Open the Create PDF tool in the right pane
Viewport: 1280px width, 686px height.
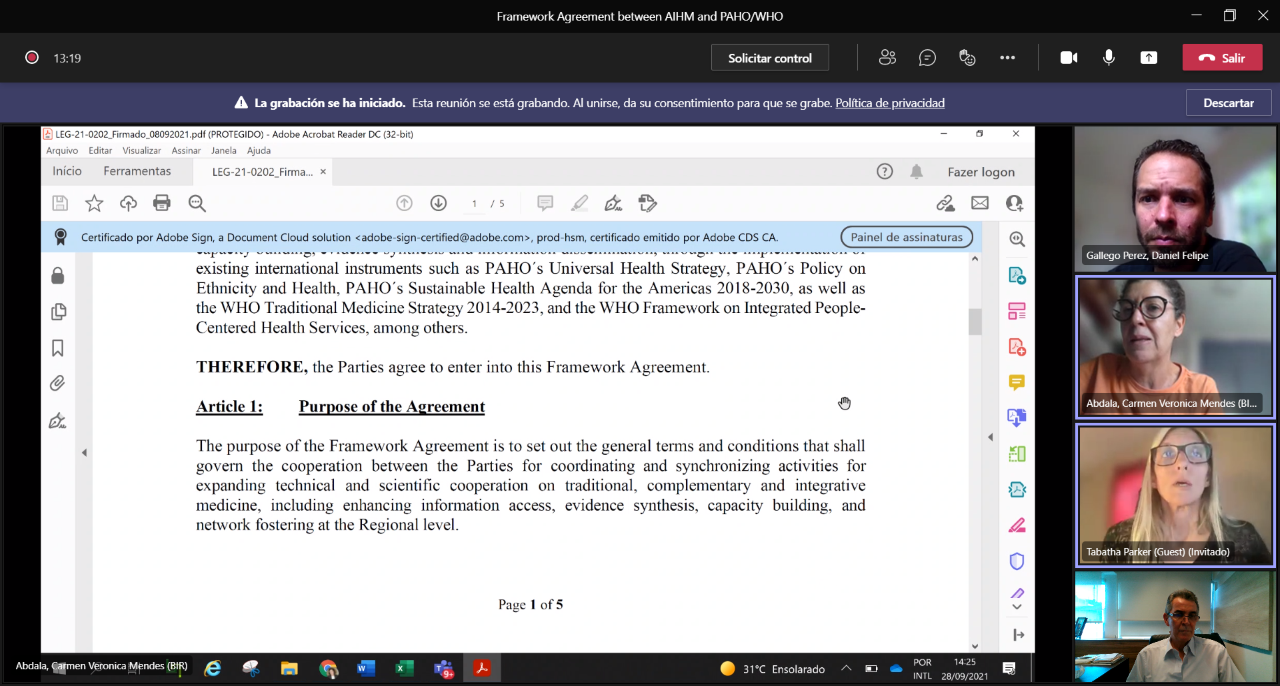coord(1017,347)
